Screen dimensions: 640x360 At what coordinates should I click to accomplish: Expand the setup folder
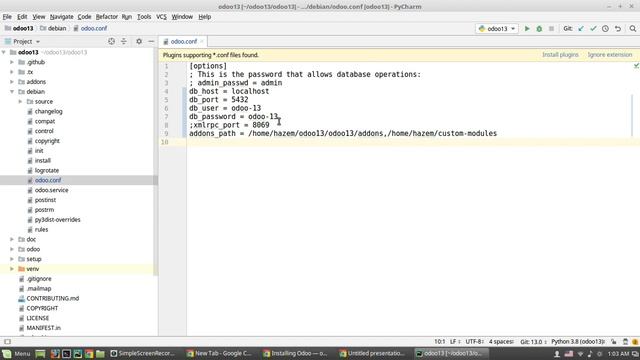pyautogui.click(x=12, y=259)
